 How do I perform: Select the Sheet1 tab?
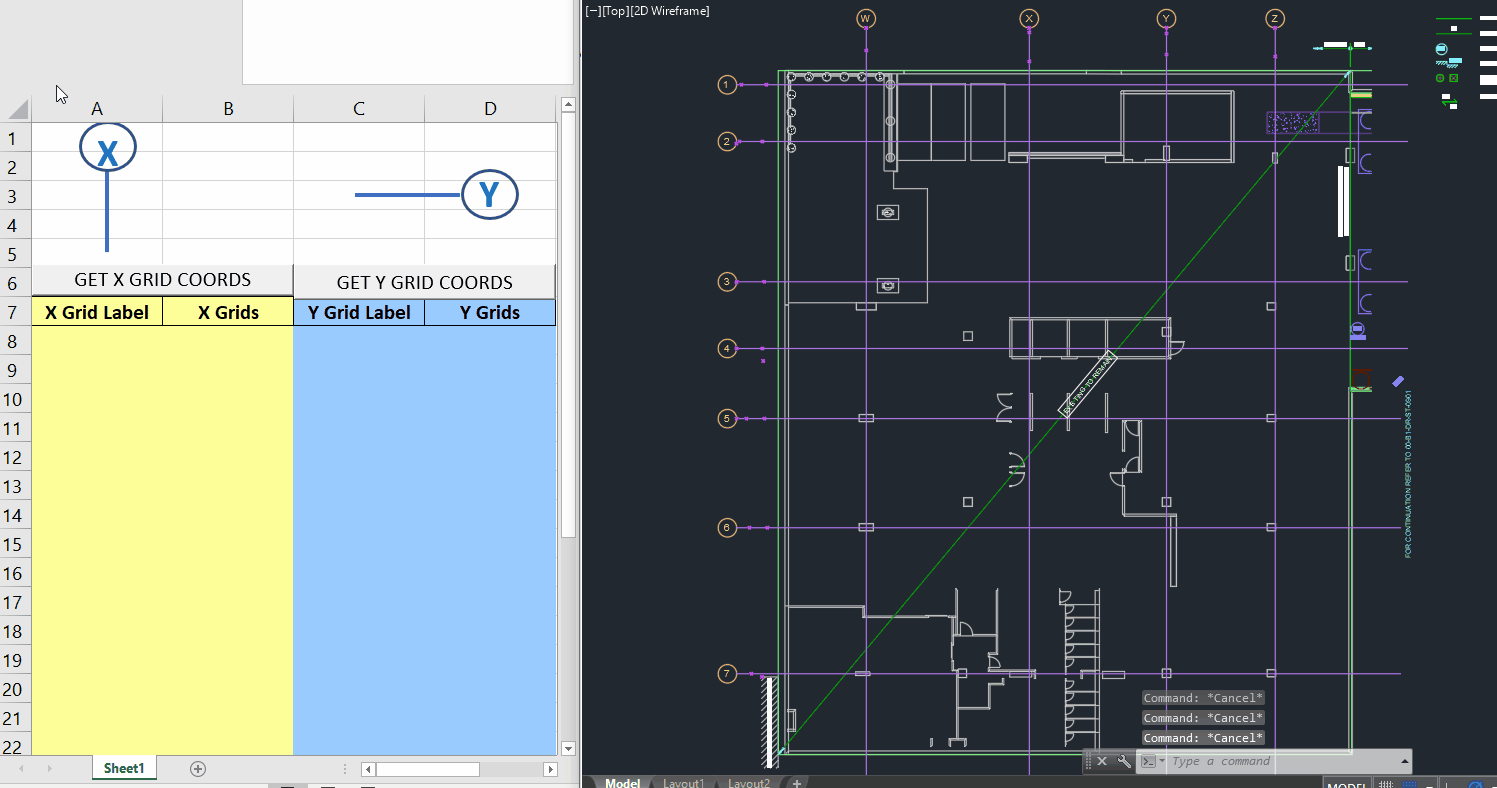[x=124, y=768]
